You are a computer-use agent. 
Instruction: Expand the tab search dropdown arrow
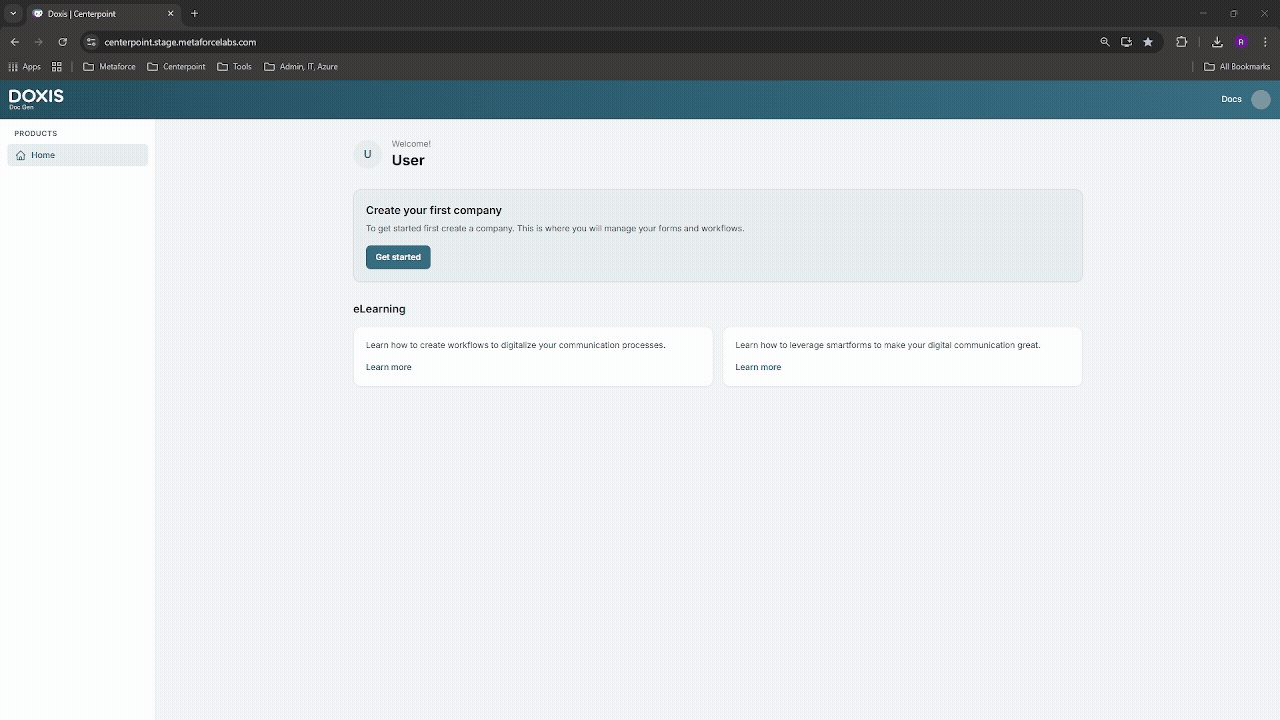pyautogui.click(x=13, y=14)
